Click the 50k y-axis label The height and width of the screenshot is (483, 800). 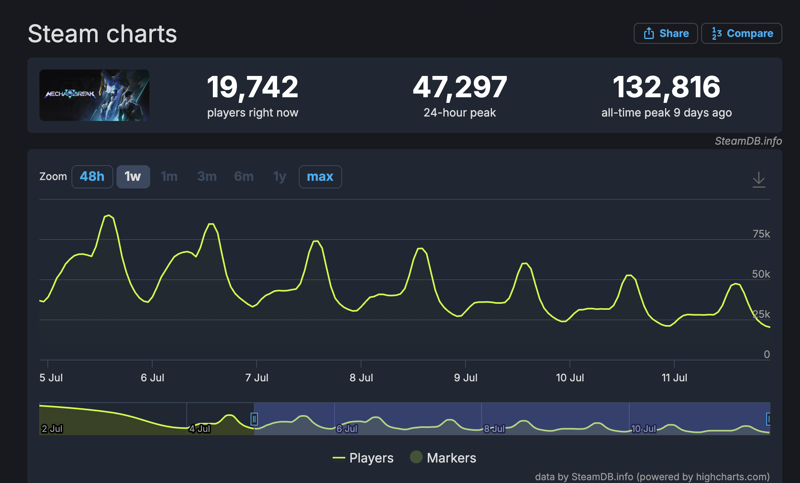pos(761,274)
